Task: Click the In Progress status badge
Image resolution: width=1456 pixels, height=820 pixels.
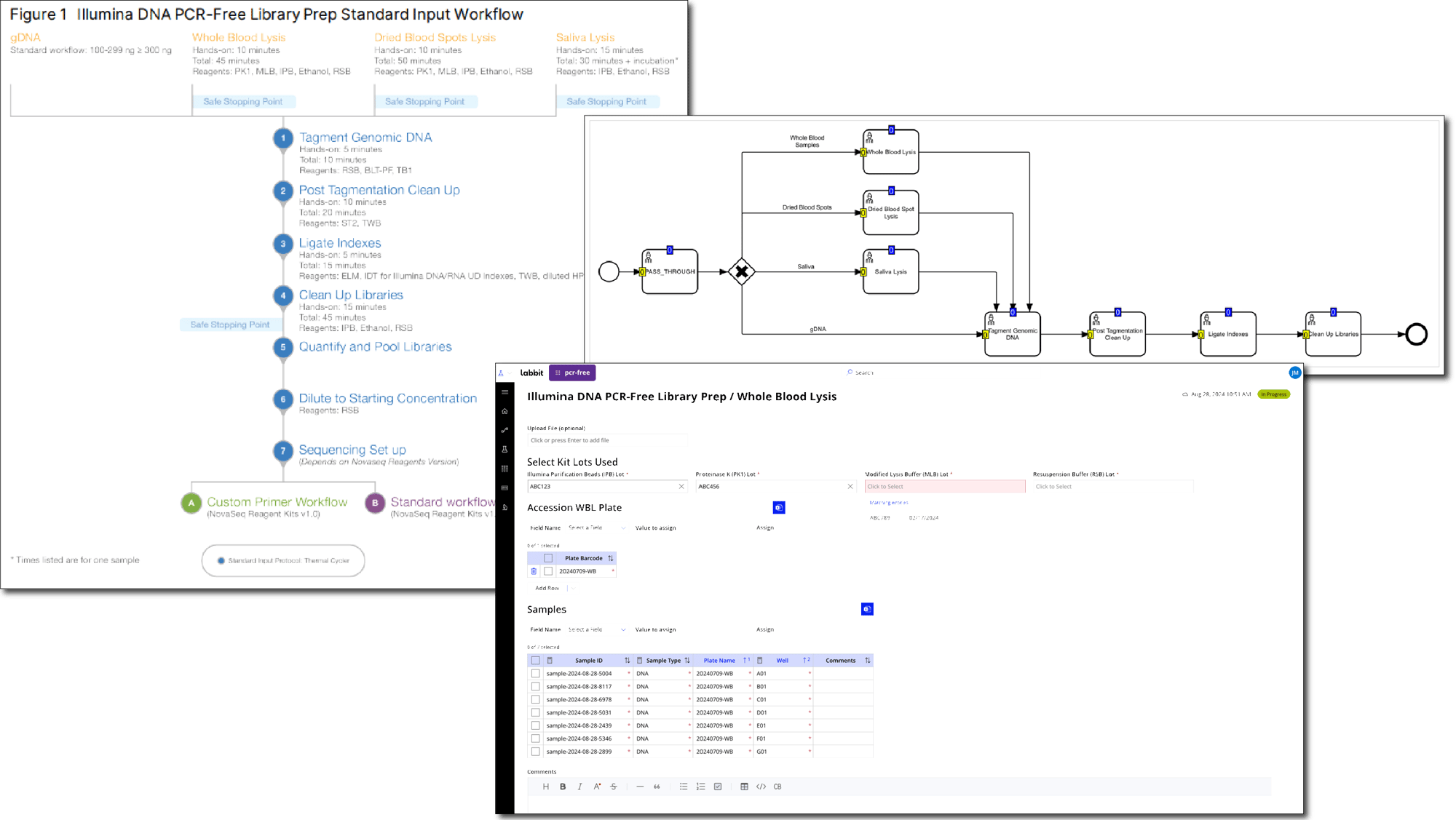Action: click(1273, 394)
